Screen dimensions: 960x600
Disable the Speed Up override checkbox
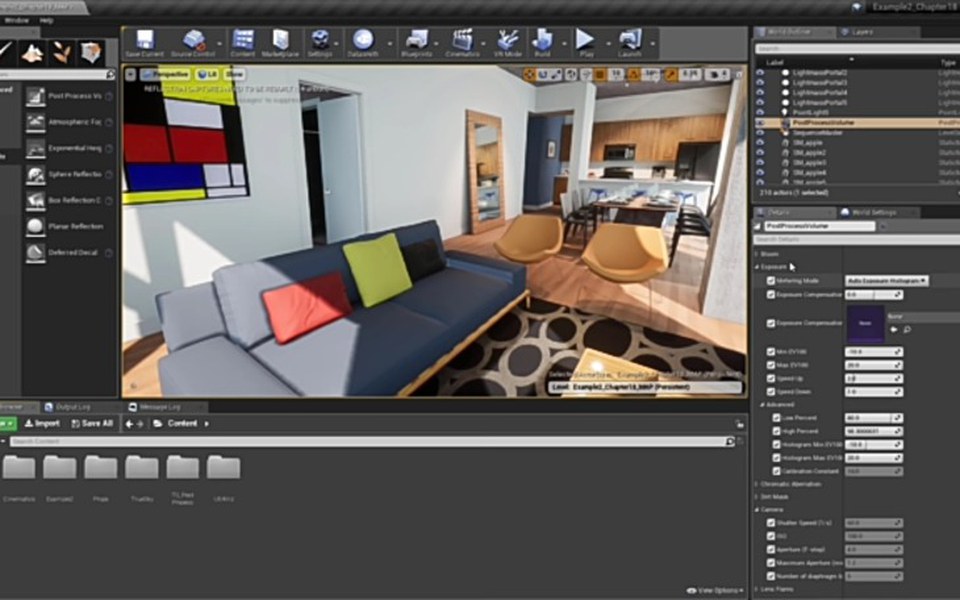(770, 379)
